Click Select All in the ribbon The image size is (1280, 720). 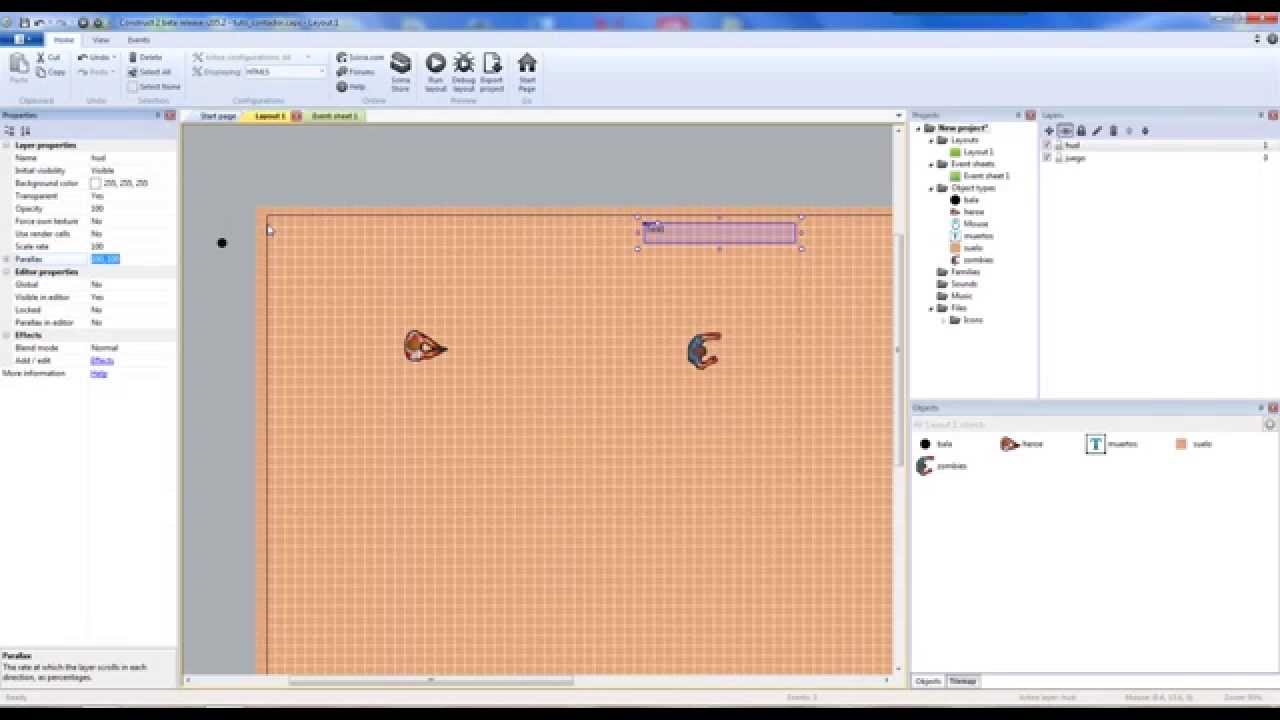[x=149, y=72]
